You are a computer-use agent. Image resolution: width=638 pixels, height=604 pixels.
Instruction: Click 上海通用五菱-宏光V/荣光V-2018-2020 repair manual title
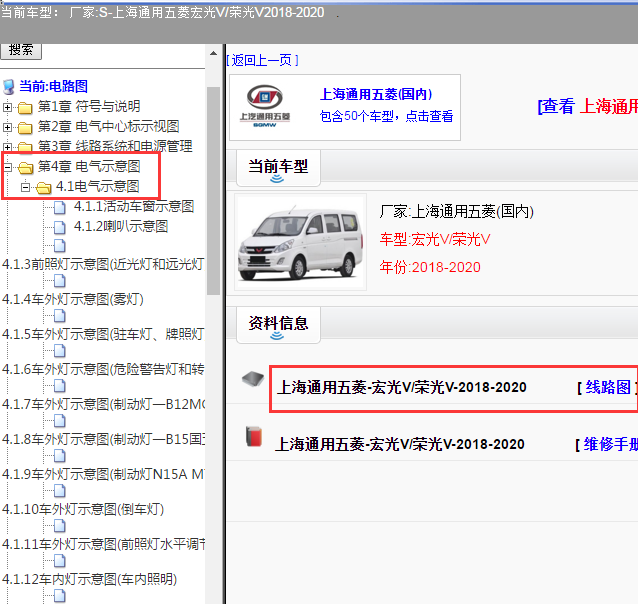tap(400, 444)
